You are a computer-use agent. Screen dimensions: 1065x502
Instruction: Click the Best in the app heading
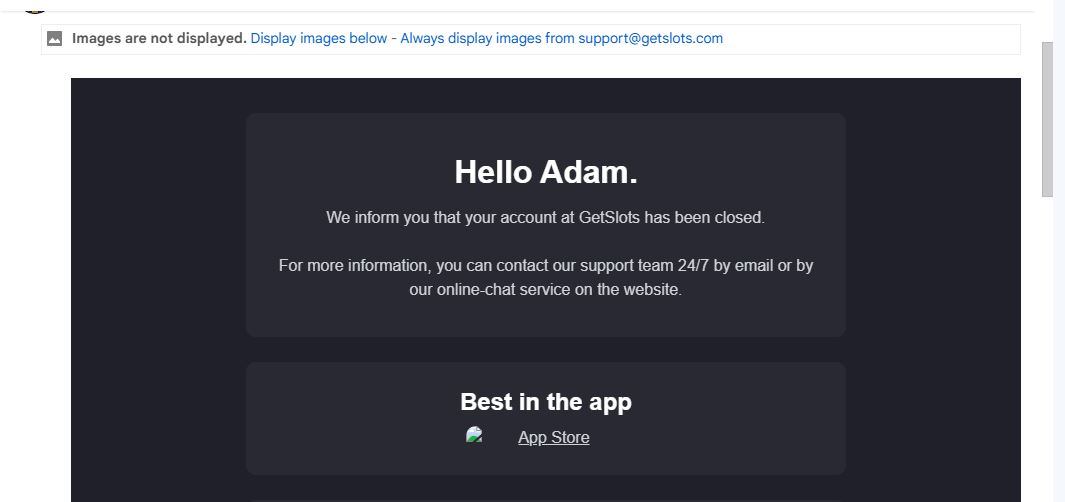pyautogui.click(x=546, y=401)
